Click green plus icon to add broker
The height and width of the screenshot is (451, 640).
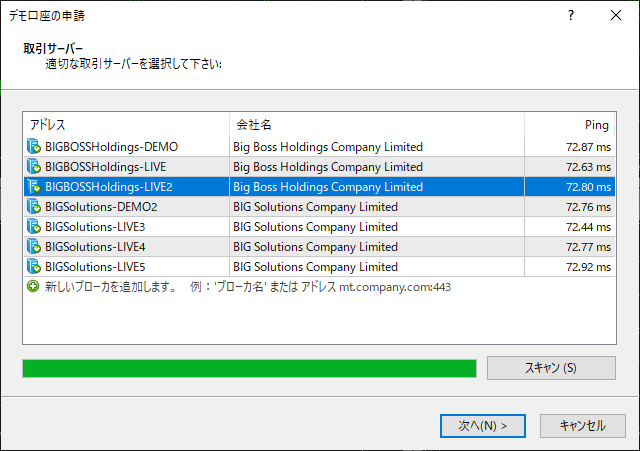(33, 286)
